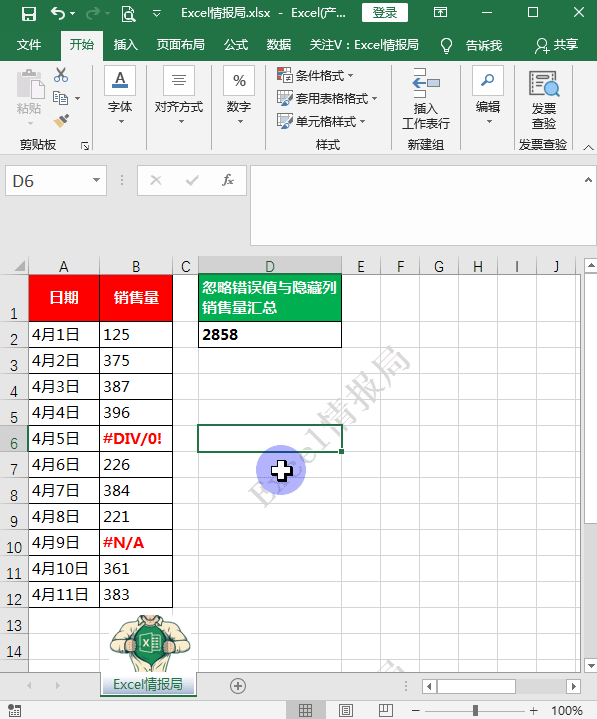Click the fx insert function icon
The width and height of the screenshot is (597, 719).
pos(228,180)
